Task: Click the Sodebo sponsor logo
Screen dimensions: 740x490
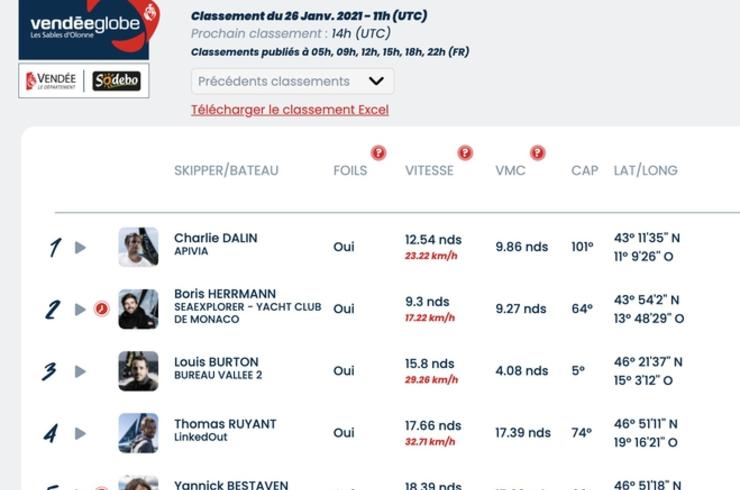Action: (x=117, y=81)
